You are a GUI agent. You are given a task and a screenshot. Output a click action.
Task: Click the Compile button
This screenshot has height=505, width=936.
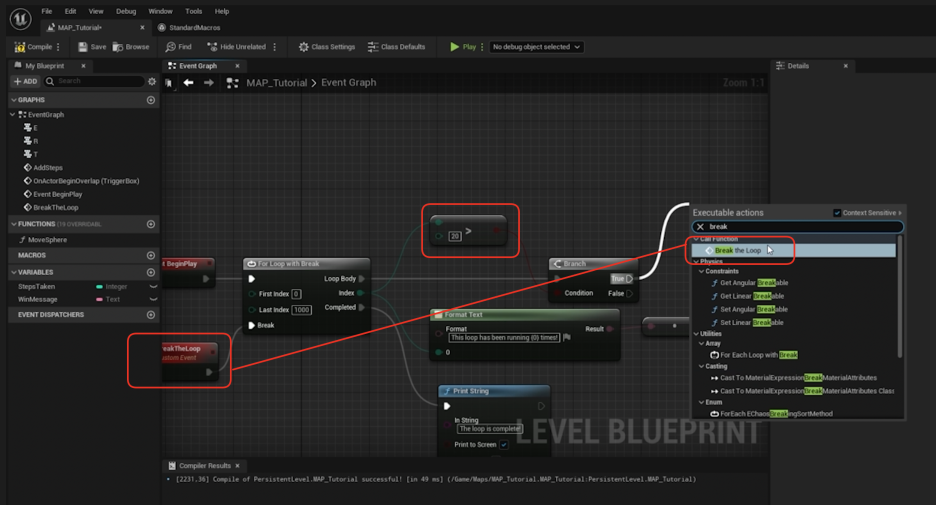33,47
